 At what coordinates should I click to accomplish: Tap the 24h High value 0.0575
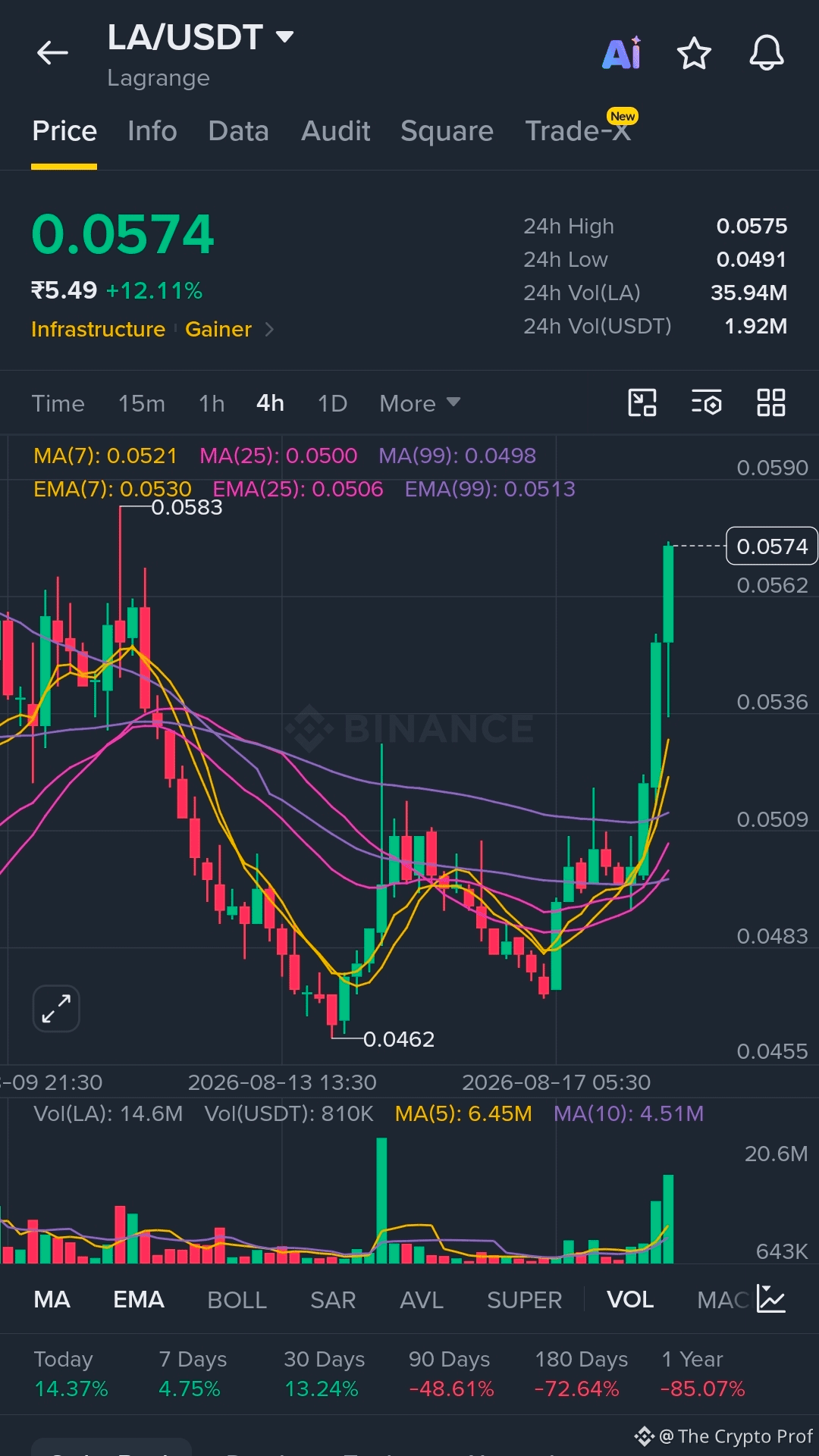point(752,226)
